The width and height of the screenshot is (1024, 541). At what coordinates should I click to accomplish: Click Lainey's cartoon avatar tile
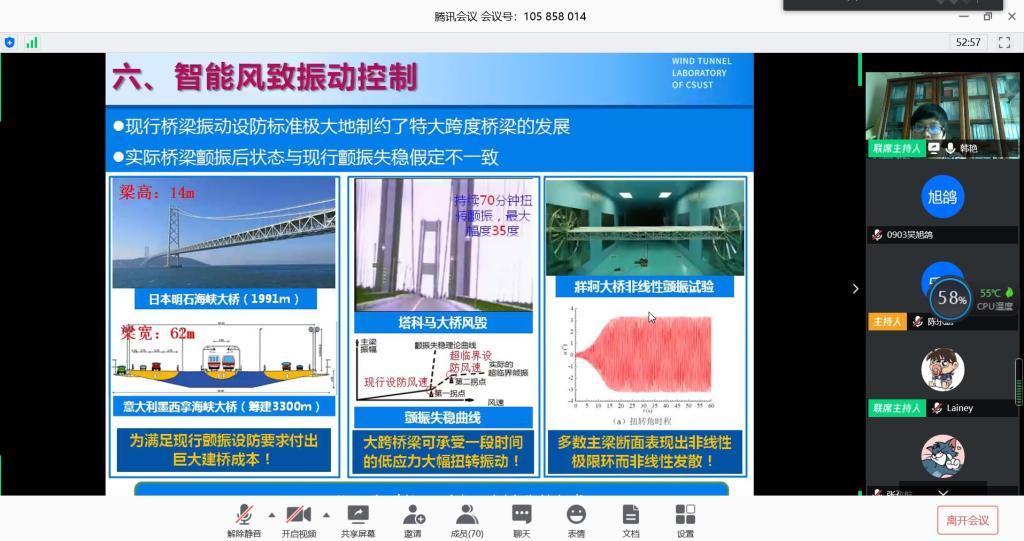tap(941, 371)
